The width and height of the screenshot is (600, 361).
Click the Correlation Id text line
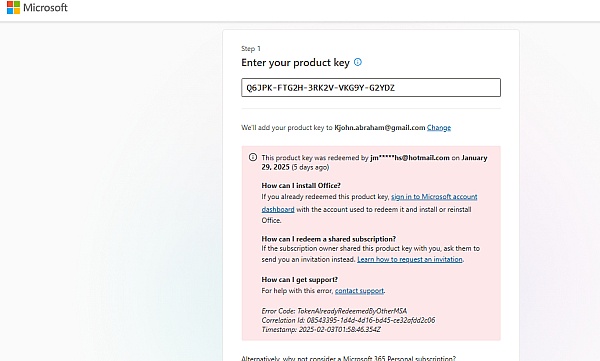point(348,320)
